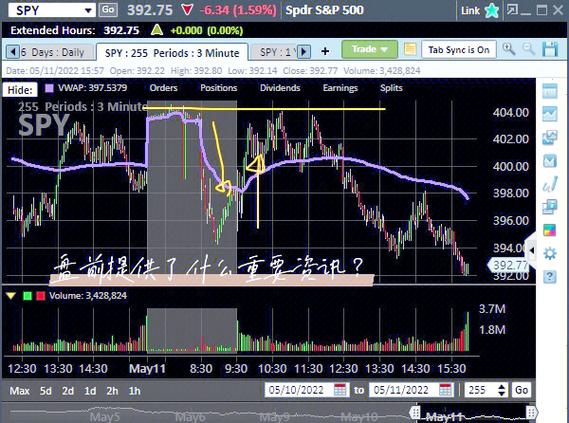Select the 2h range option
This screenshot has width=569, height=423.
point(112,391)
